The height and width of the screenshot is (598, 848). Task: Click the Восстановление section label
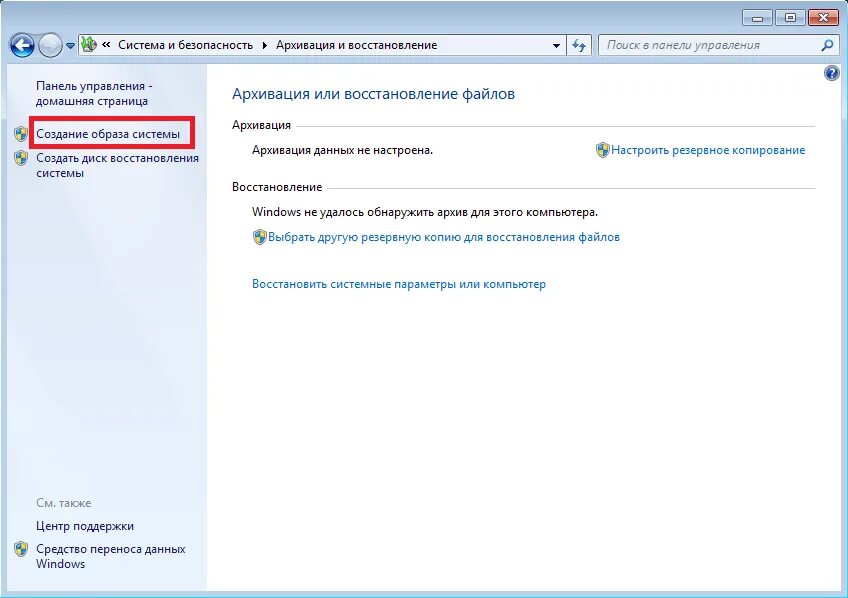(277, 187)
